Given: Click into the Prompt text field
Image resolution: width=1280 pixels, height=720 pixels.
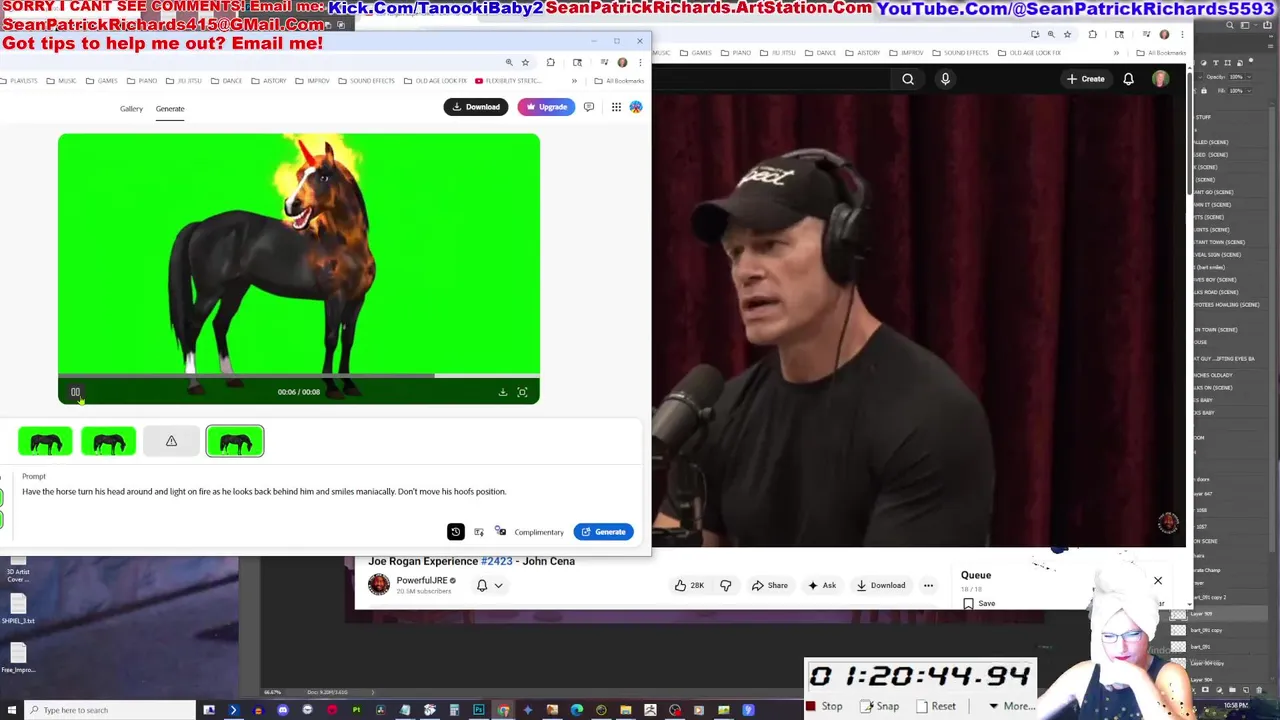Looking at the screenshot, I should point(264,491).
